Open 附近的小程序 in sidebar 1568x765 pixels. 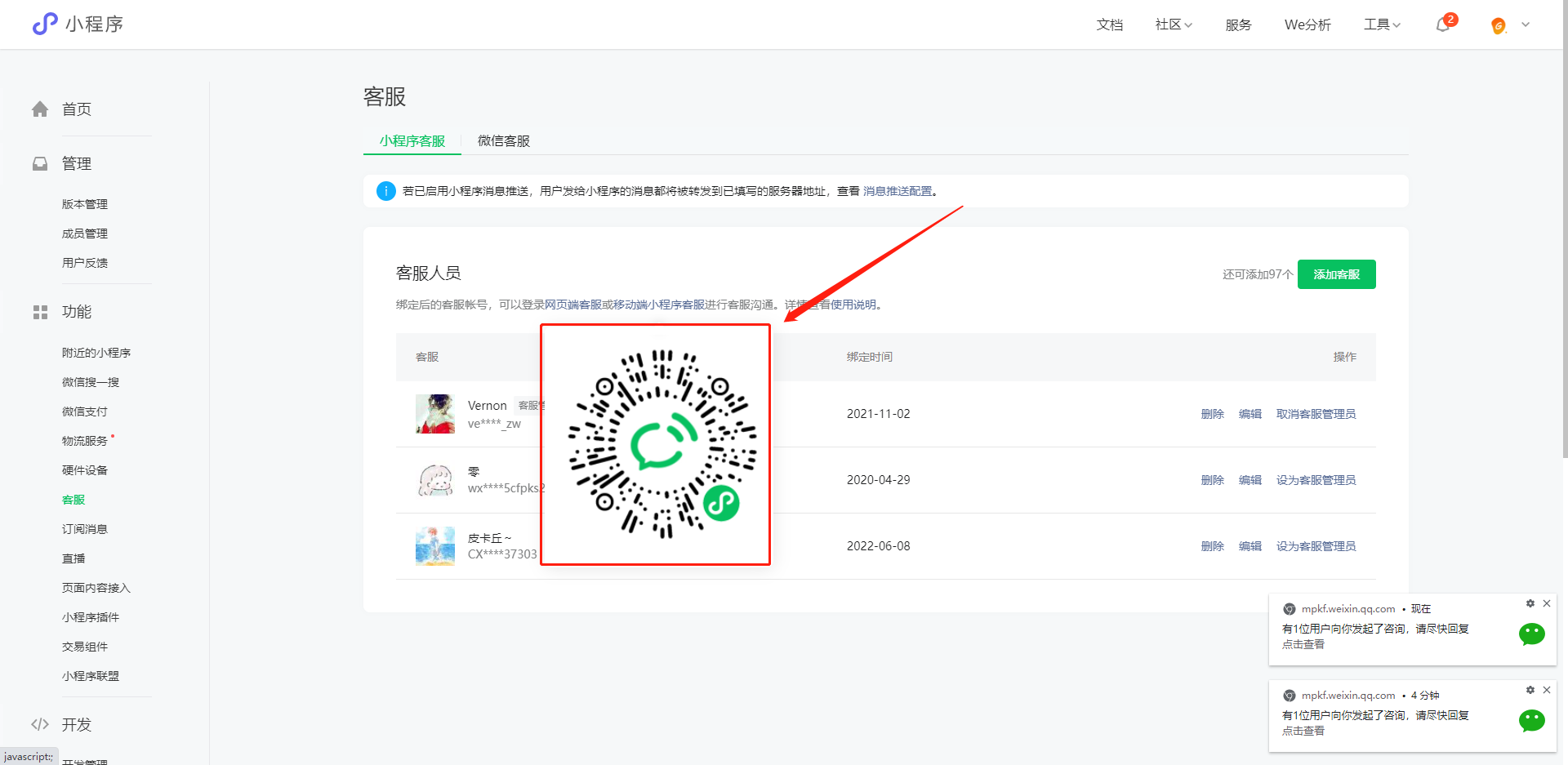coord(96,353)
